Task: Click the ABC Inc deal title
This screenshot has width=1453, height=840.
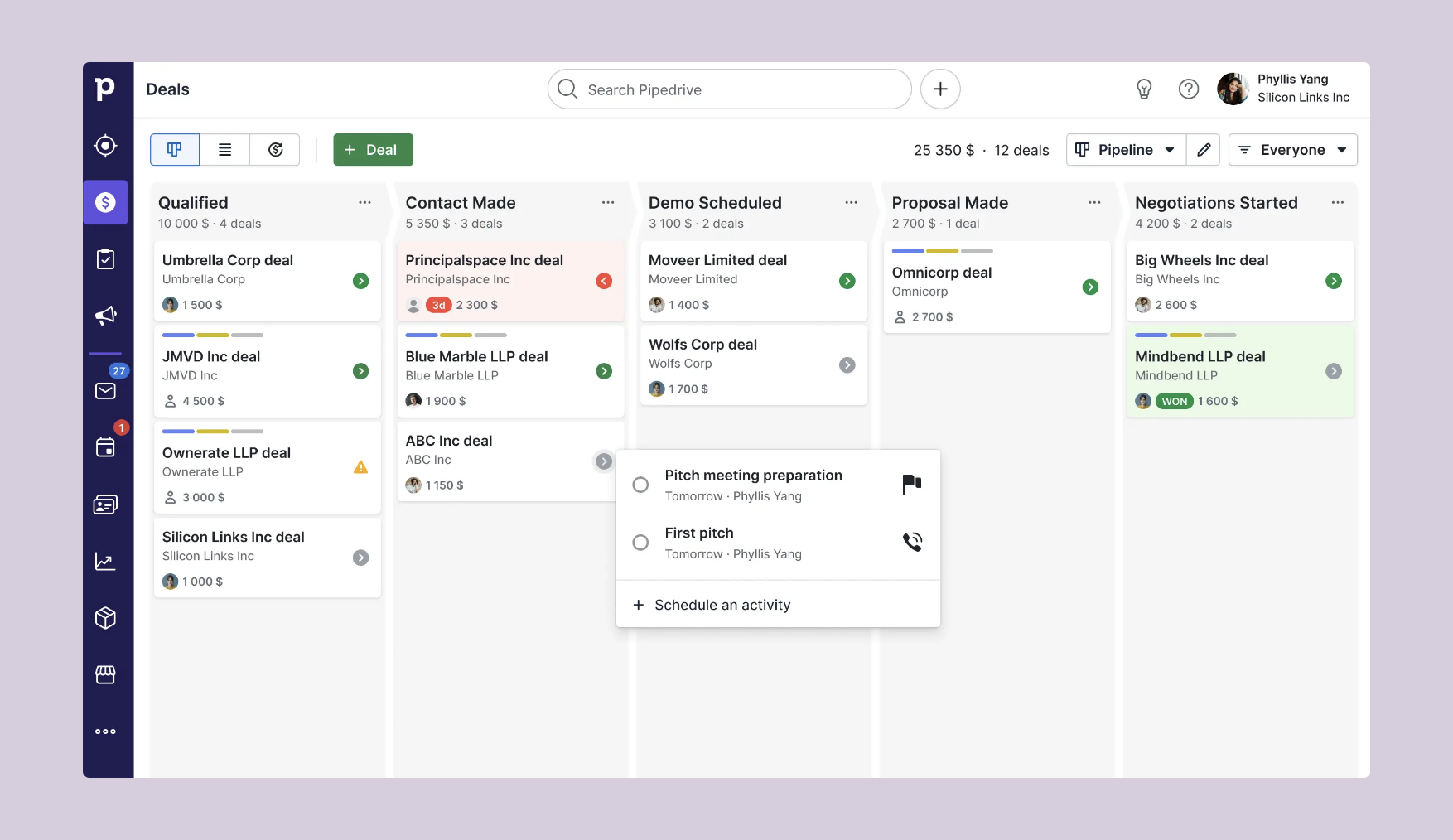Action: (448, 441)
